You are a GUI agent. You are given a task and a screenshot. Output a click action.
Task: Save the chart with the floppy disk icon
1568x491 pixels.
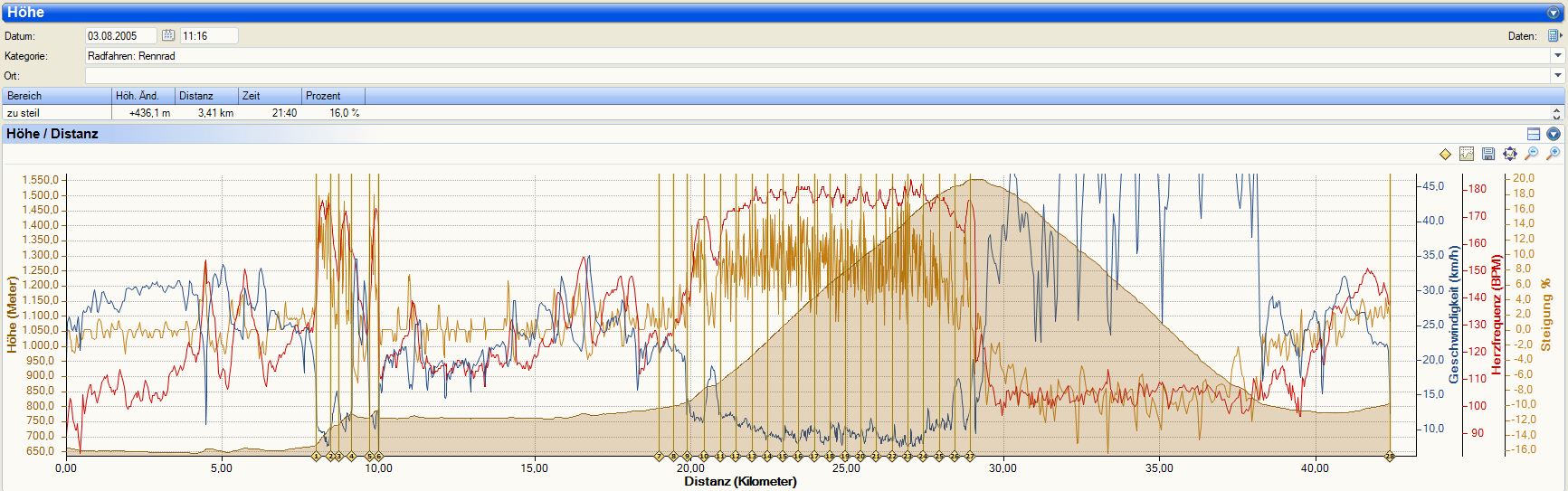click(x=1488, y=155)
